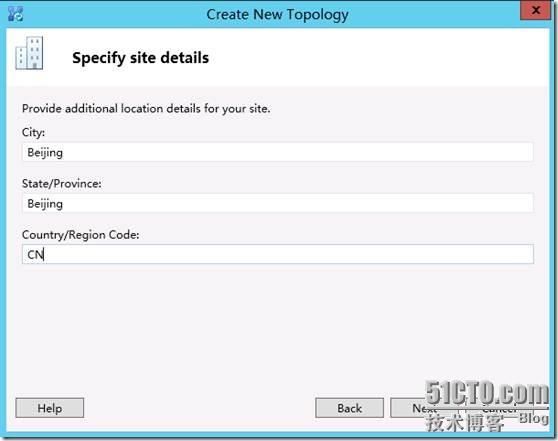Viewport: 558px width, 441px height.
Task: Click the State/Province input field
Action: pyautogui.click(x=278, y=204)
